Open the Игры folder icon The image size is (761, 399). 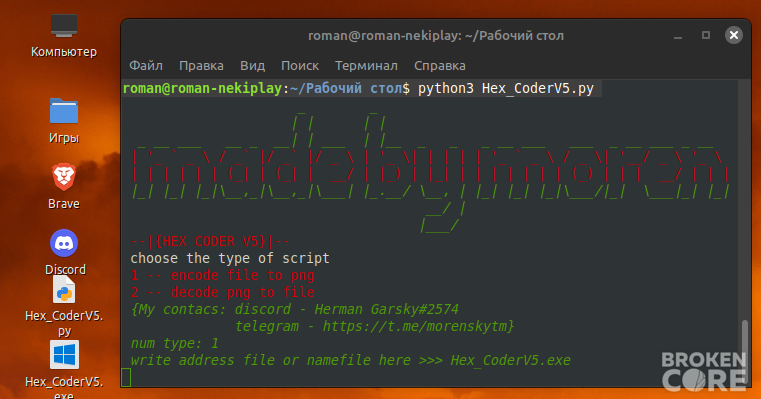[64, 111]
